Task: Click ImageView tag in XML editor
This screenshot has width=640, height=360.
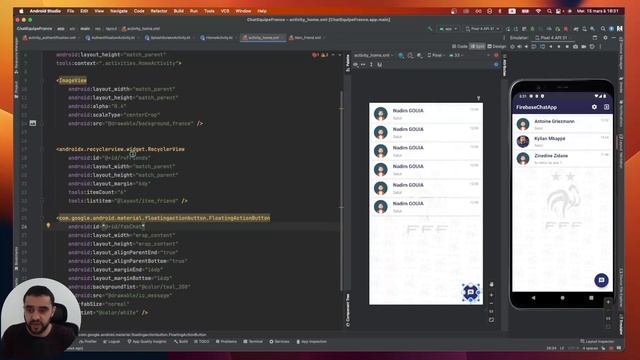Action: [73, 80]
